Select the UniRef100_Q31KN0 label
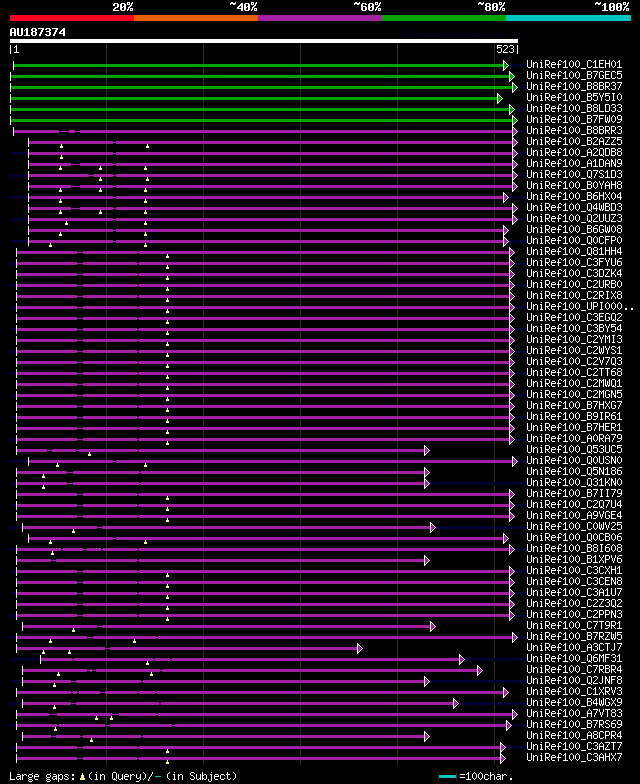Viewport: 640px width, 784px height. pyautogui.click(x=574, y=482)
